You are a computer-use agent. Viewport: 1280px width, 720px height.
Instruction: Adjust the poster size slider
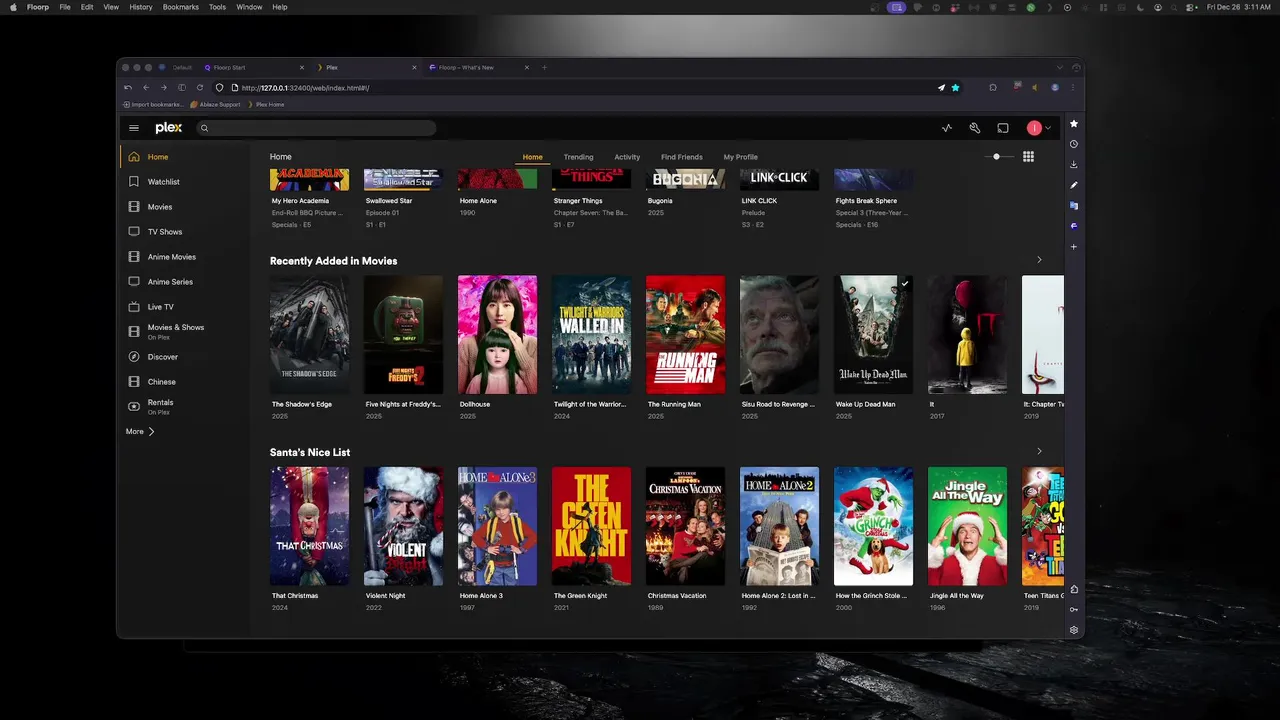click(997, 157)
